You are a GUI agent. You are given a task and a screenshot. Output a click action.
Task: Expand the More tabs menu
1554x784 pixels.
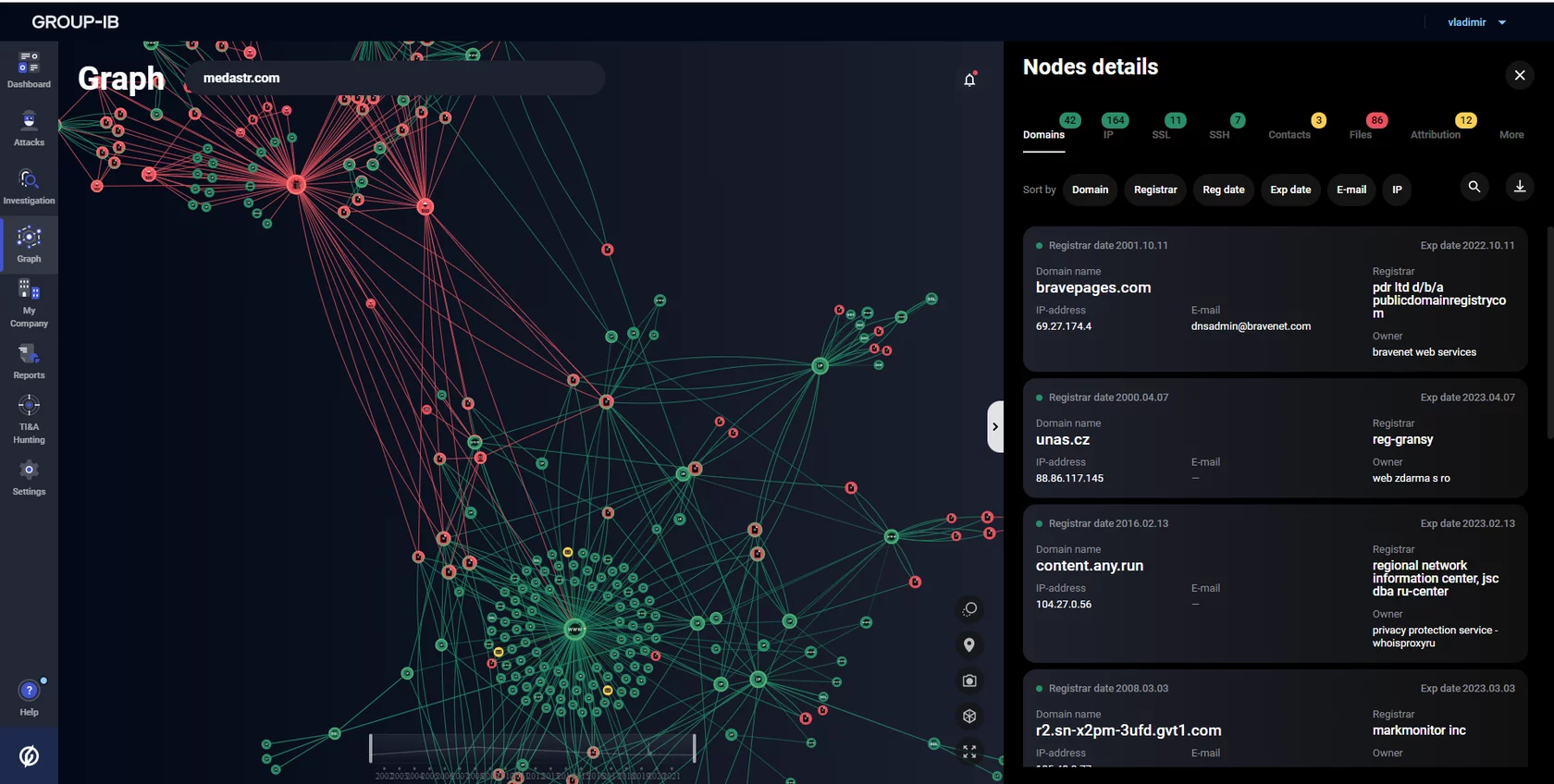pyautogui.click(x=1511, y=135)
